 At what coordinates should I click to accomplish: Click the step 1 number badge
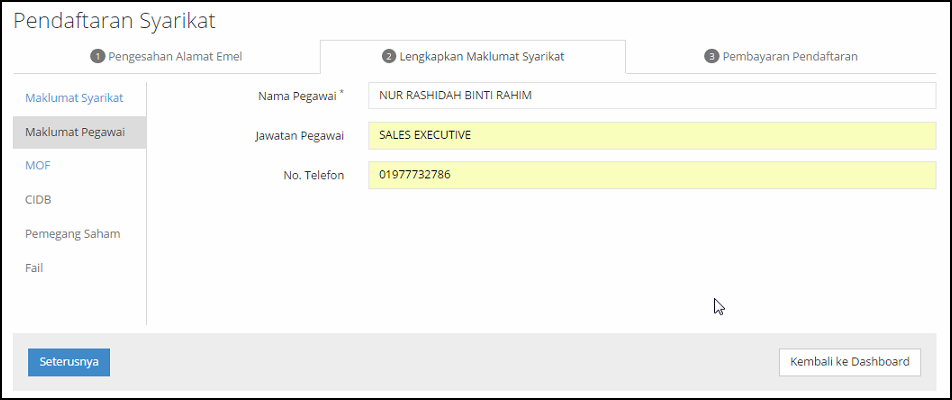[98, 57]
